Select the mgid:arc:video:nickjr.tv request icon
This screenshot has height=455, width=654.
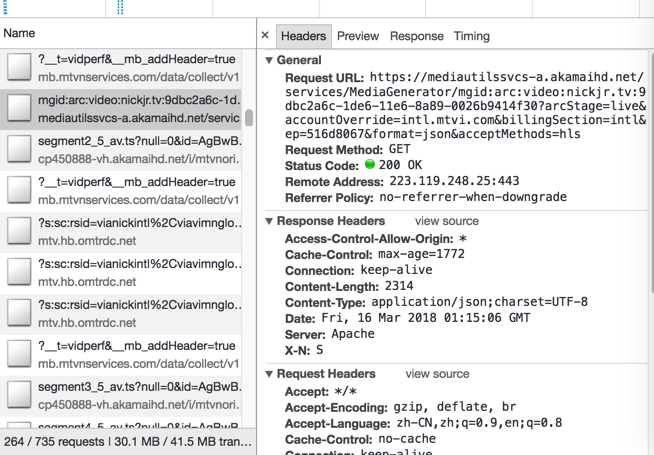tap(19, 108)
